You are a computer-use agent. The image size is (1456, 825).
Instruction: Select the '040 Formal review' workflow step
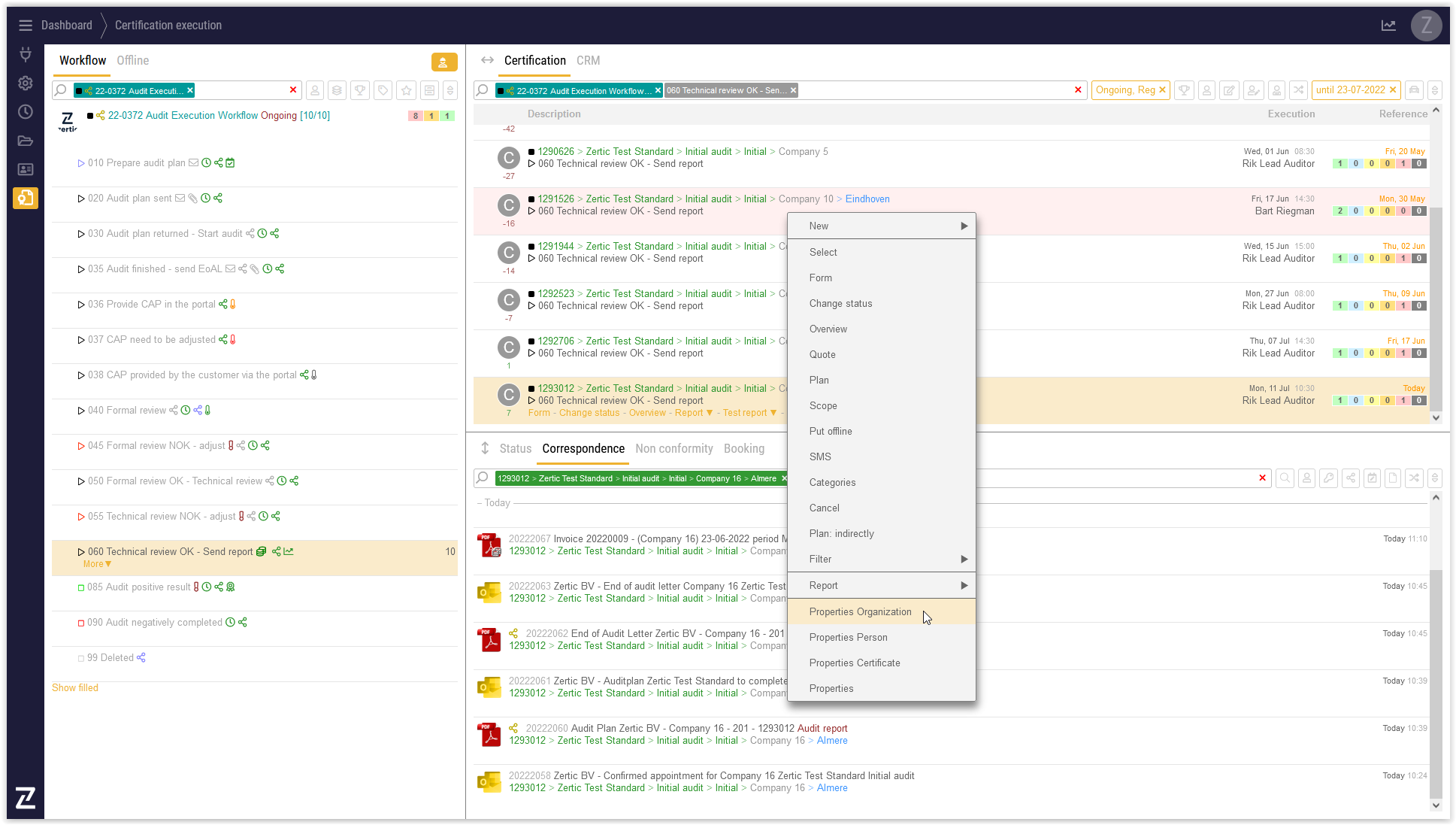click(x=127, y=411)
